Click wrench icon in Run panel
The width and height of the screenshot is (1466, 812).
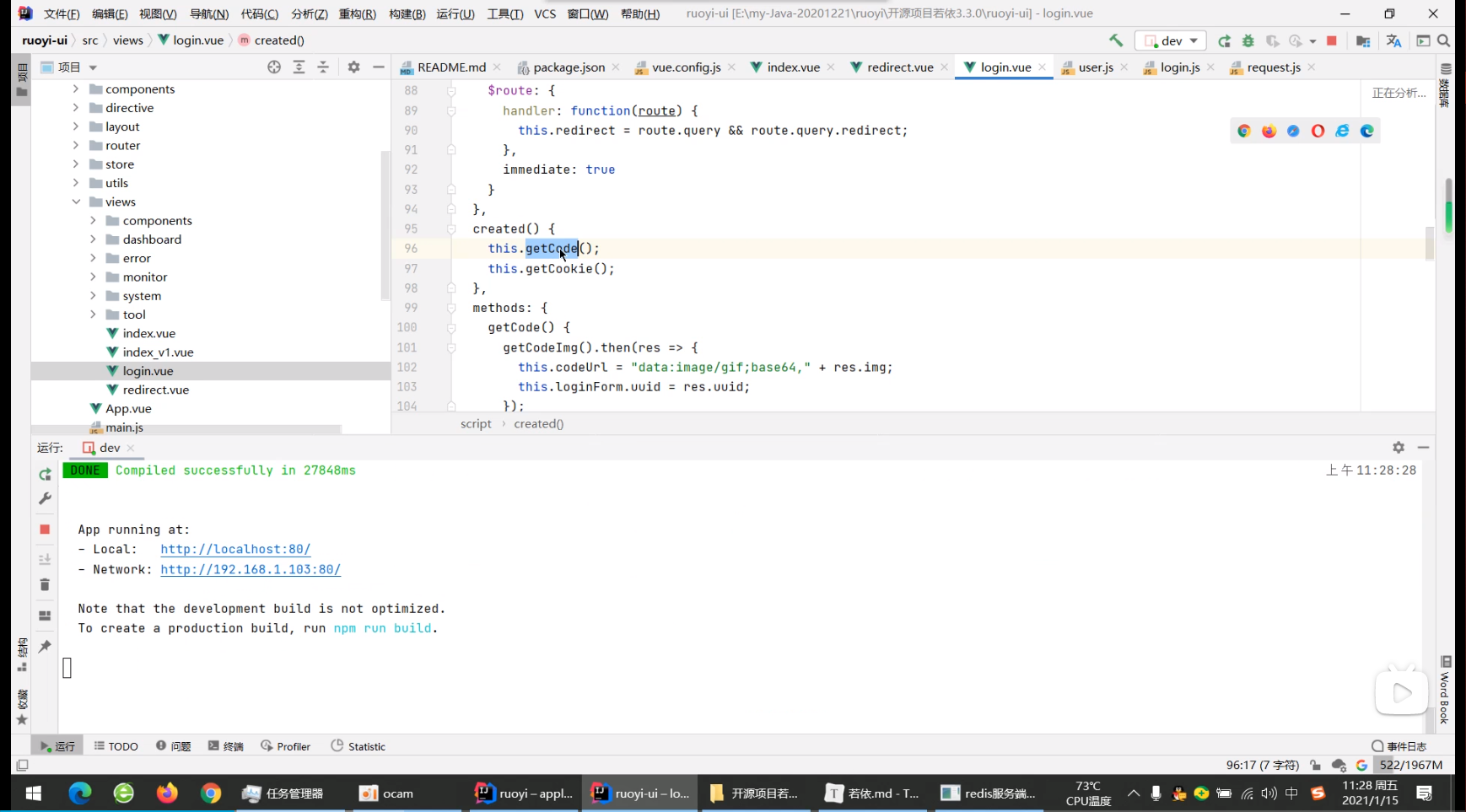(45, 499)
